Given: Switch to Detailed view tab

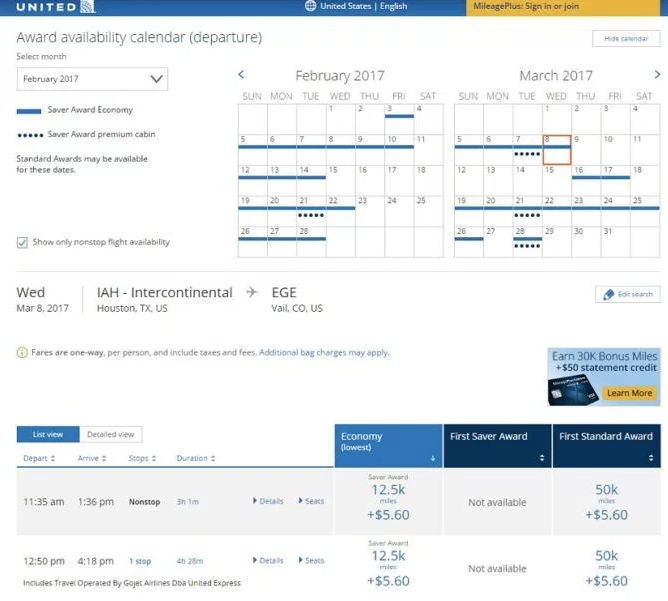Looking at the screenshot, I should click(x=110, y=434).
